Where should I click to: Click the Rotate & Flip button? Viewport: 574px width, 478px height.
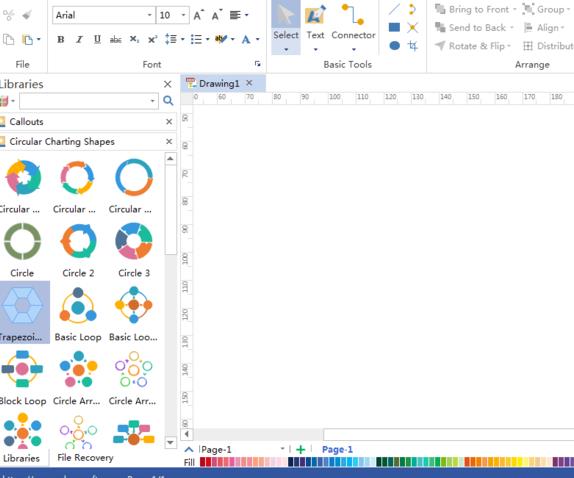473,46
